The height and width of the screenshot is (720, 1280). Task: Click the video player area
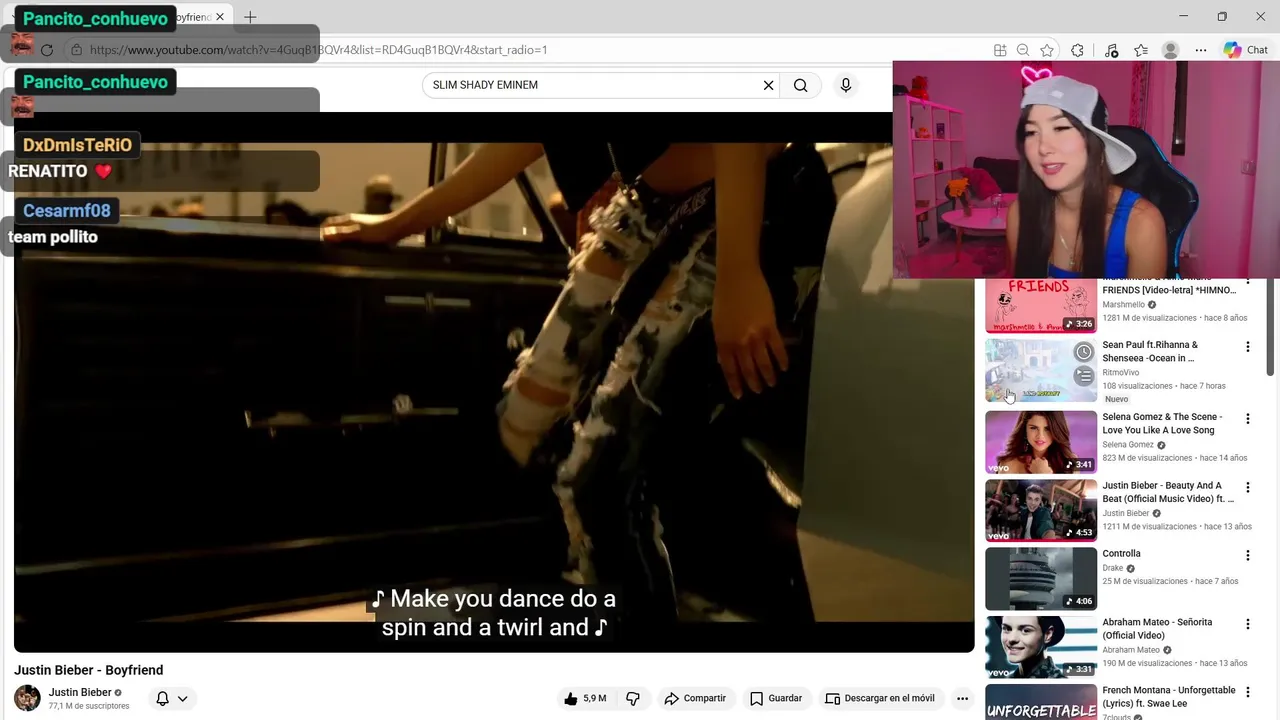[x=494, y=382]
